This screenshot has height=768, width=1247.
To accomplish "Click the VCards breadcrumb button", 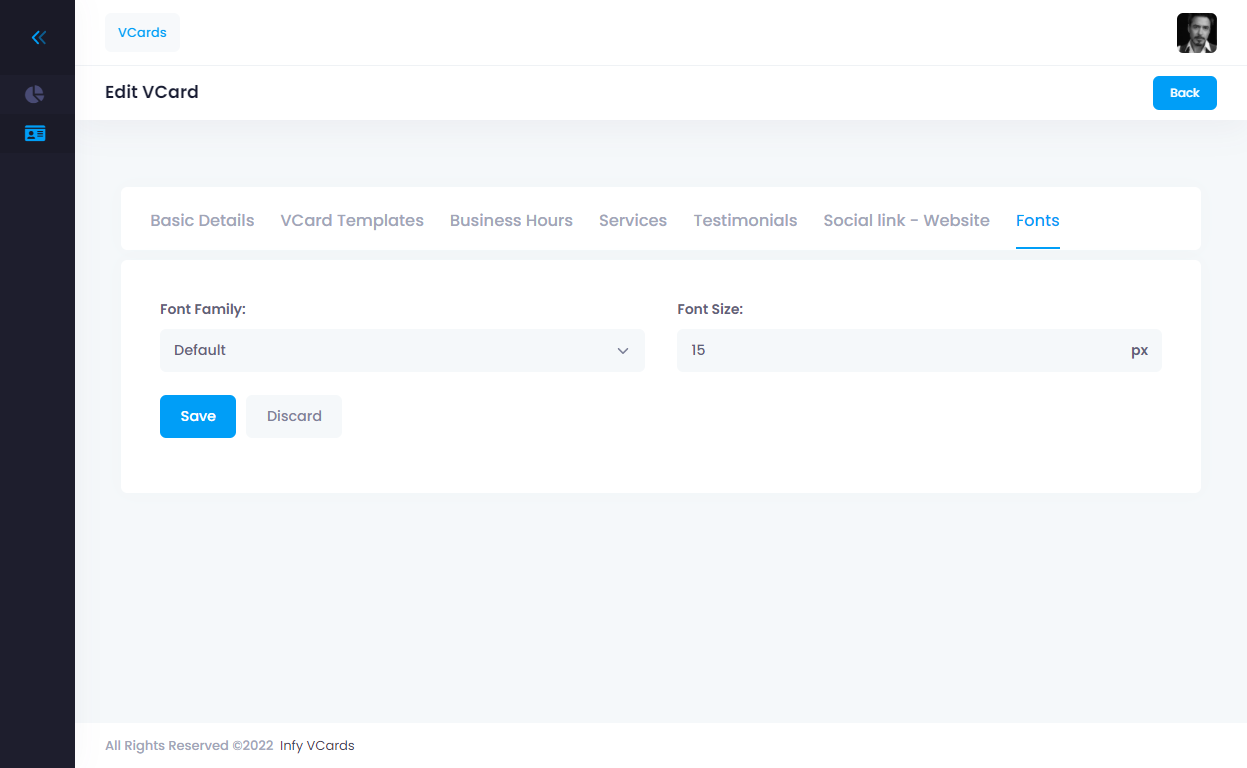I will (x=142, y=32).
